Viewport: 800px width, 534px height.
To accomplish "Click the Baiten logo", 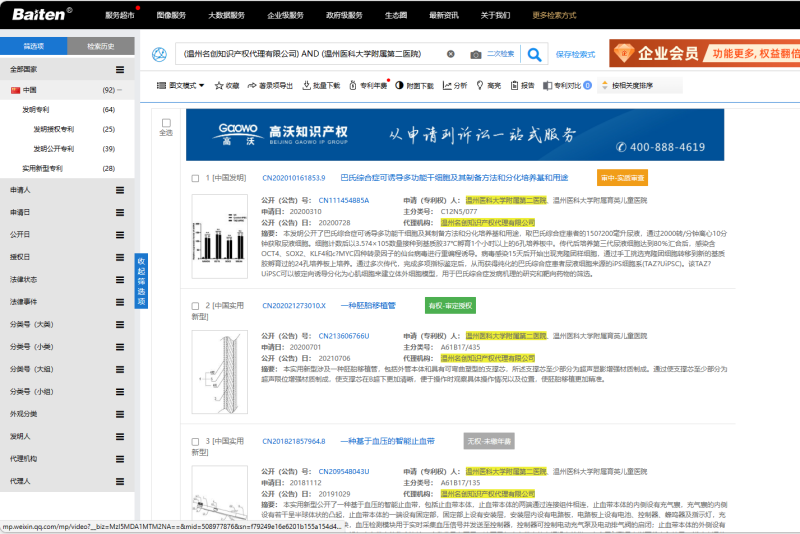I will point(42,14).
